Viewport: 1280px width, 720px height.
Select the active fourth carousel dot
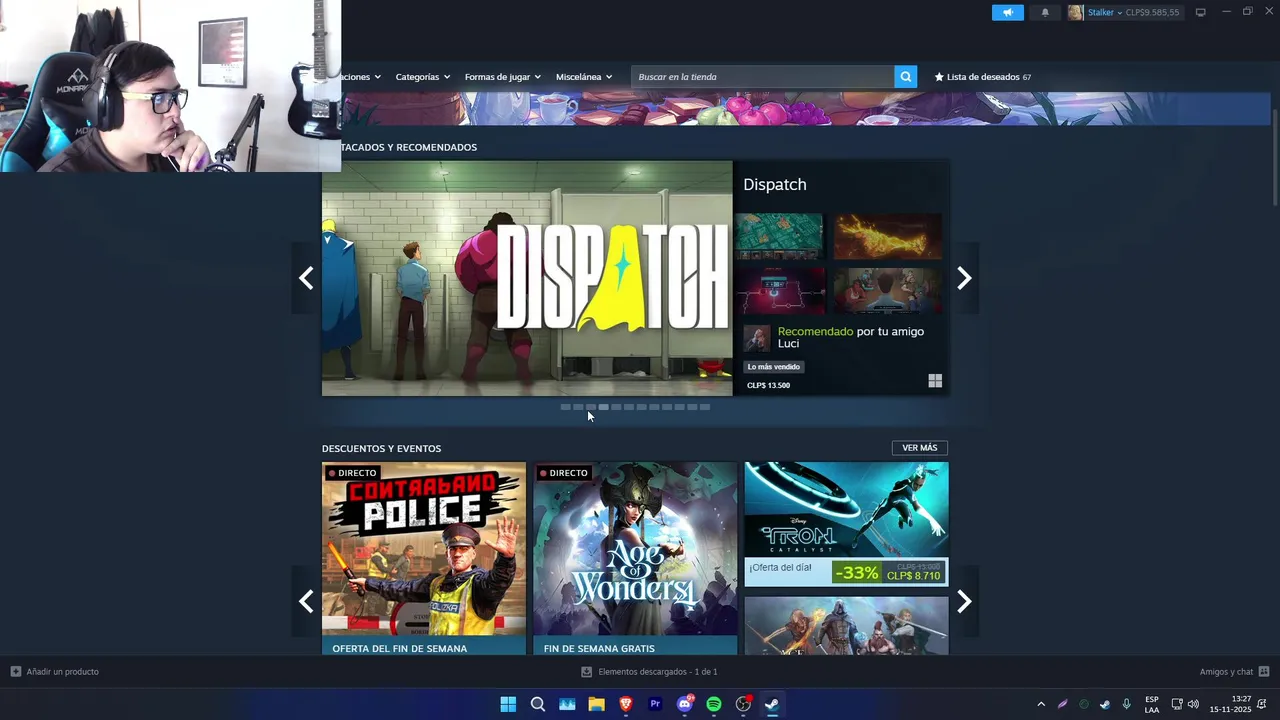point(603,407)
